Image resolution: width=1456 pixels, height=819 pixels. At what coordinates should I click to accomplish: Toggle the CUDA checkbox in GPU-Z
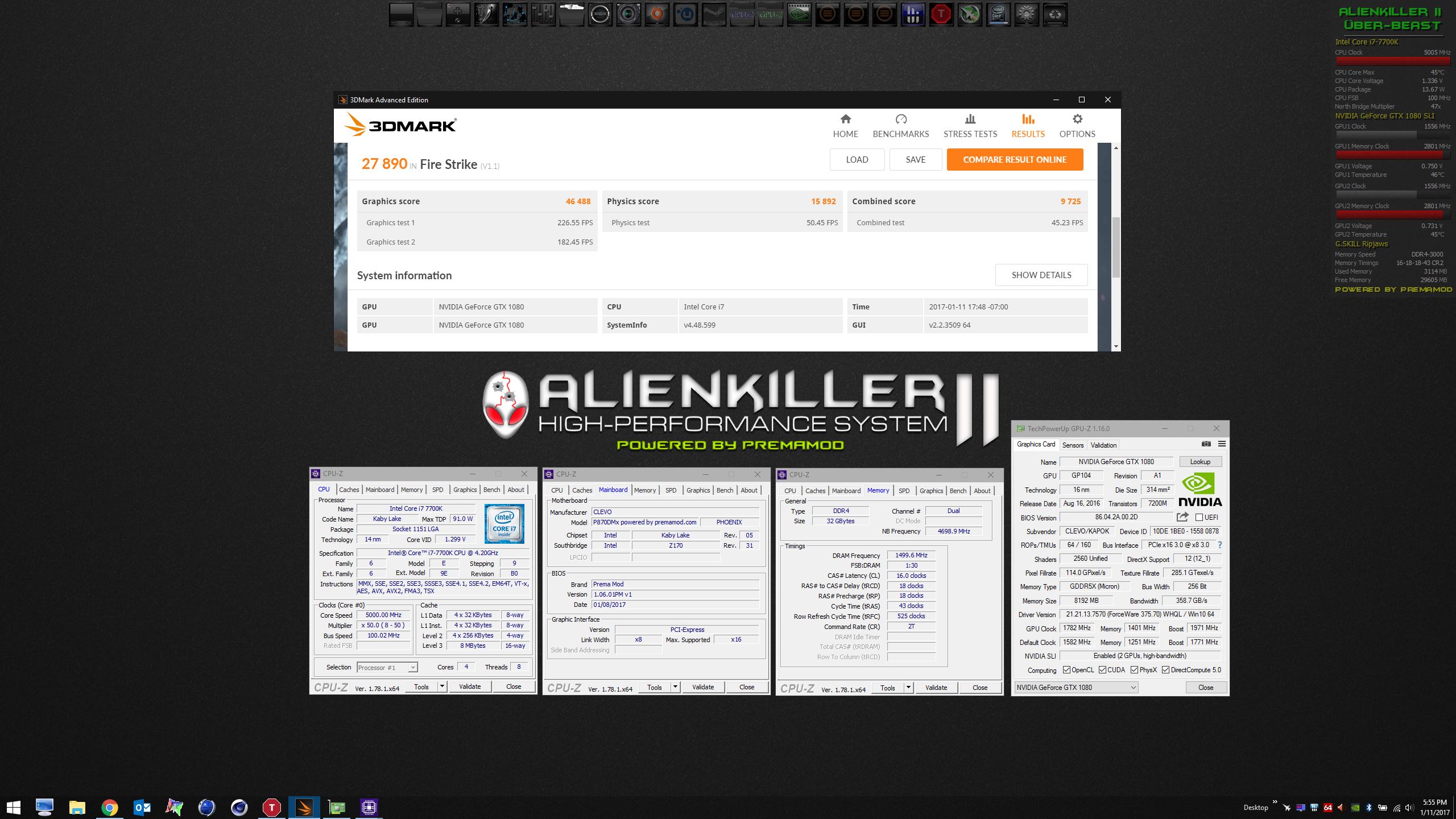[1103, 670]
